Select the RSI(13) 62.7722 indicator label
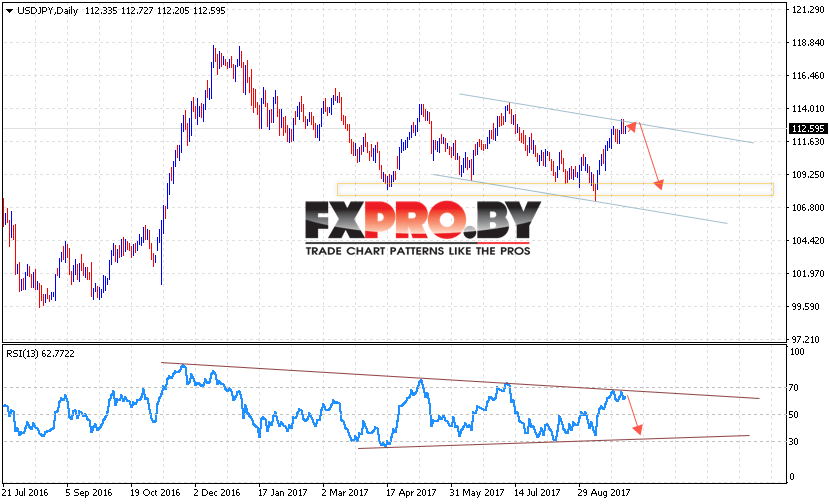 coord(40,354)
